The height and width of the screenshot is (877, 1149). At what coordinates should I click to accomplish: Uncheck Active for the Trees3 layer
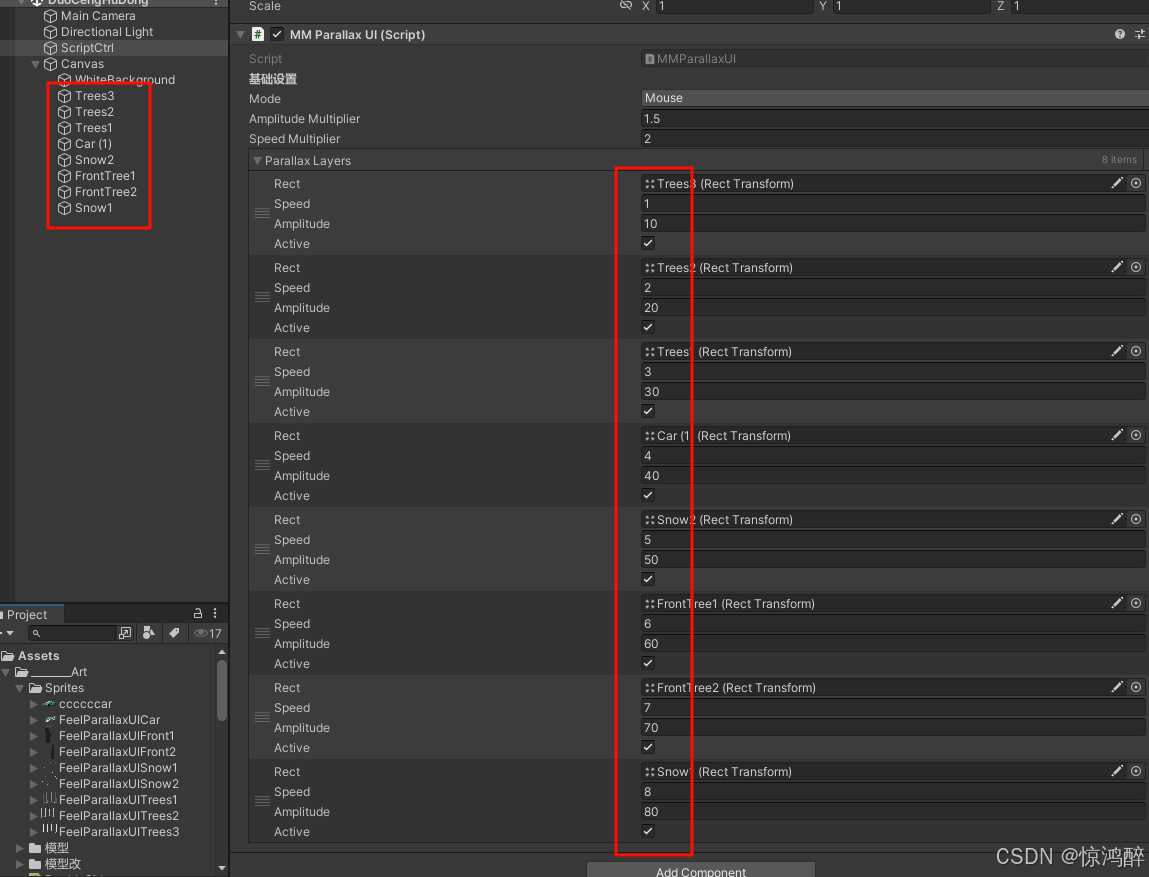[x=648, y=243]
